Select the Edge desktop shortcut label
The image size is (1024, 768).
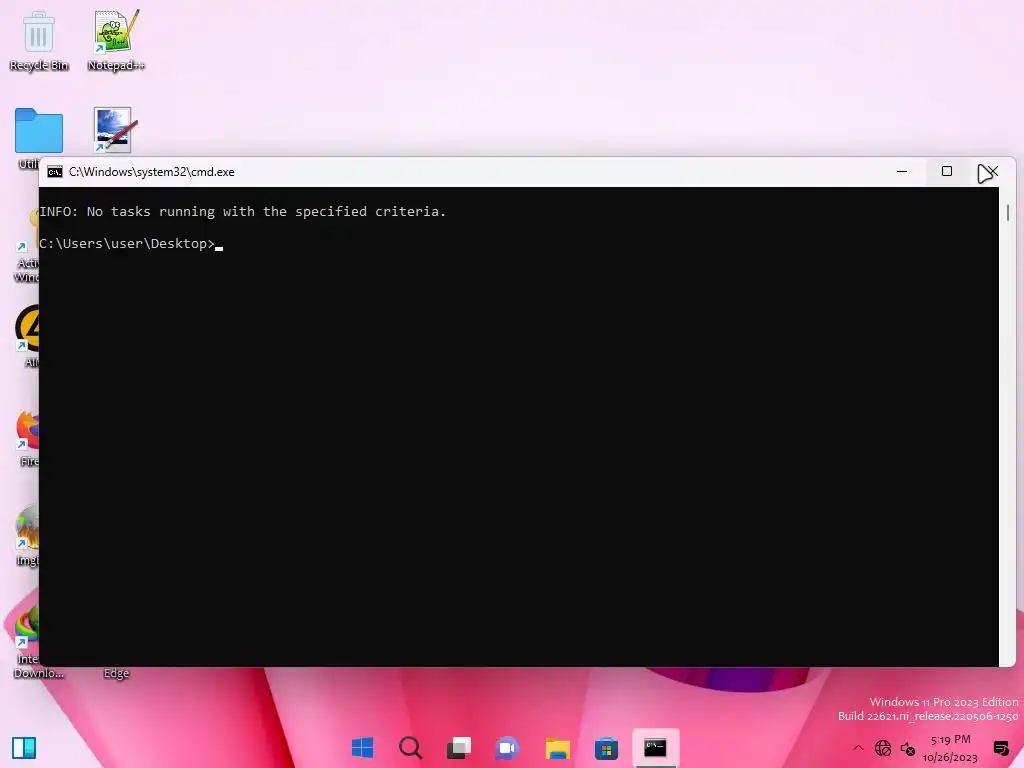[116, 673]
